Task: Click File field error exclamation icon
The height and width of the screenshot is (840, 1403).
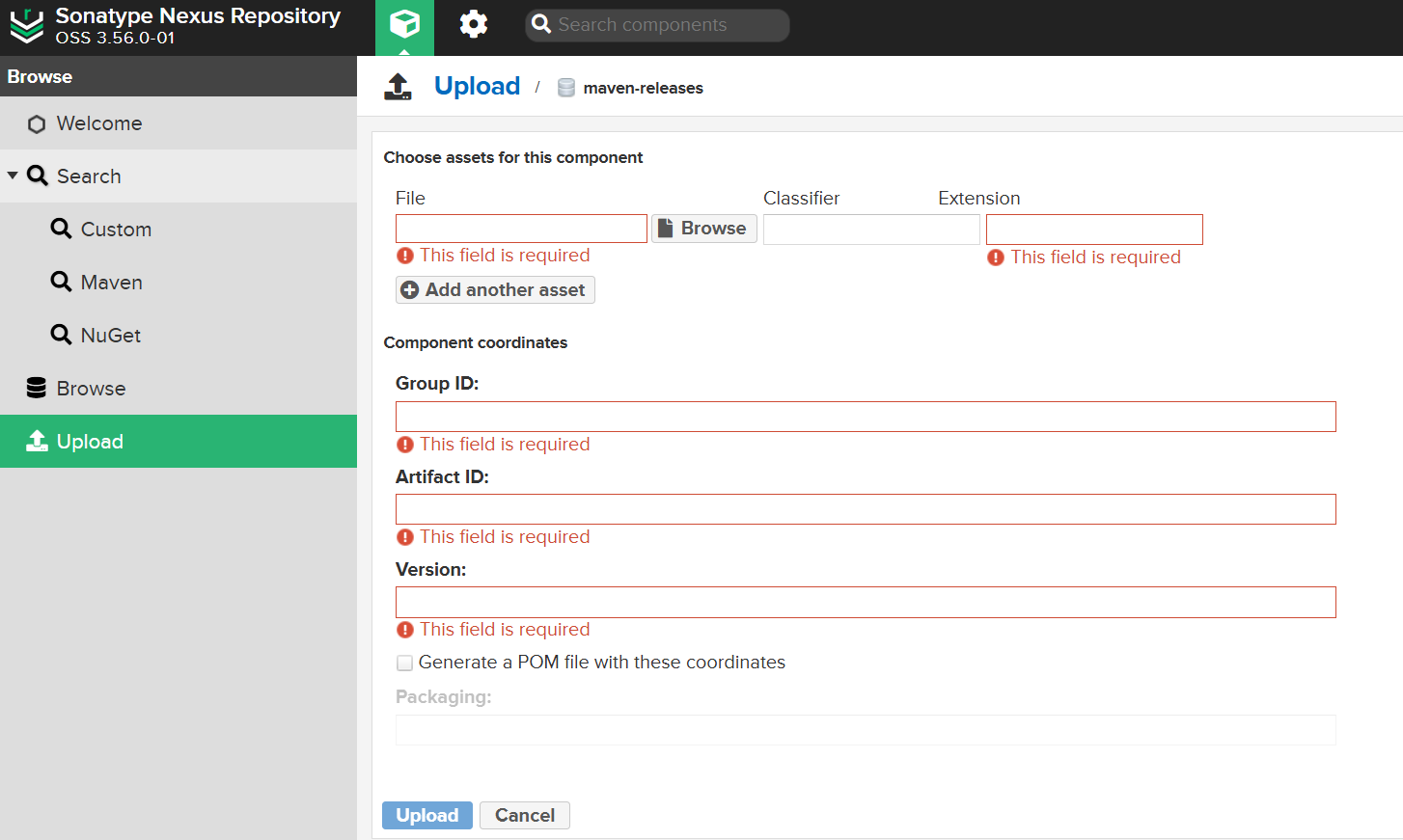Action: (x=405, y=256)
